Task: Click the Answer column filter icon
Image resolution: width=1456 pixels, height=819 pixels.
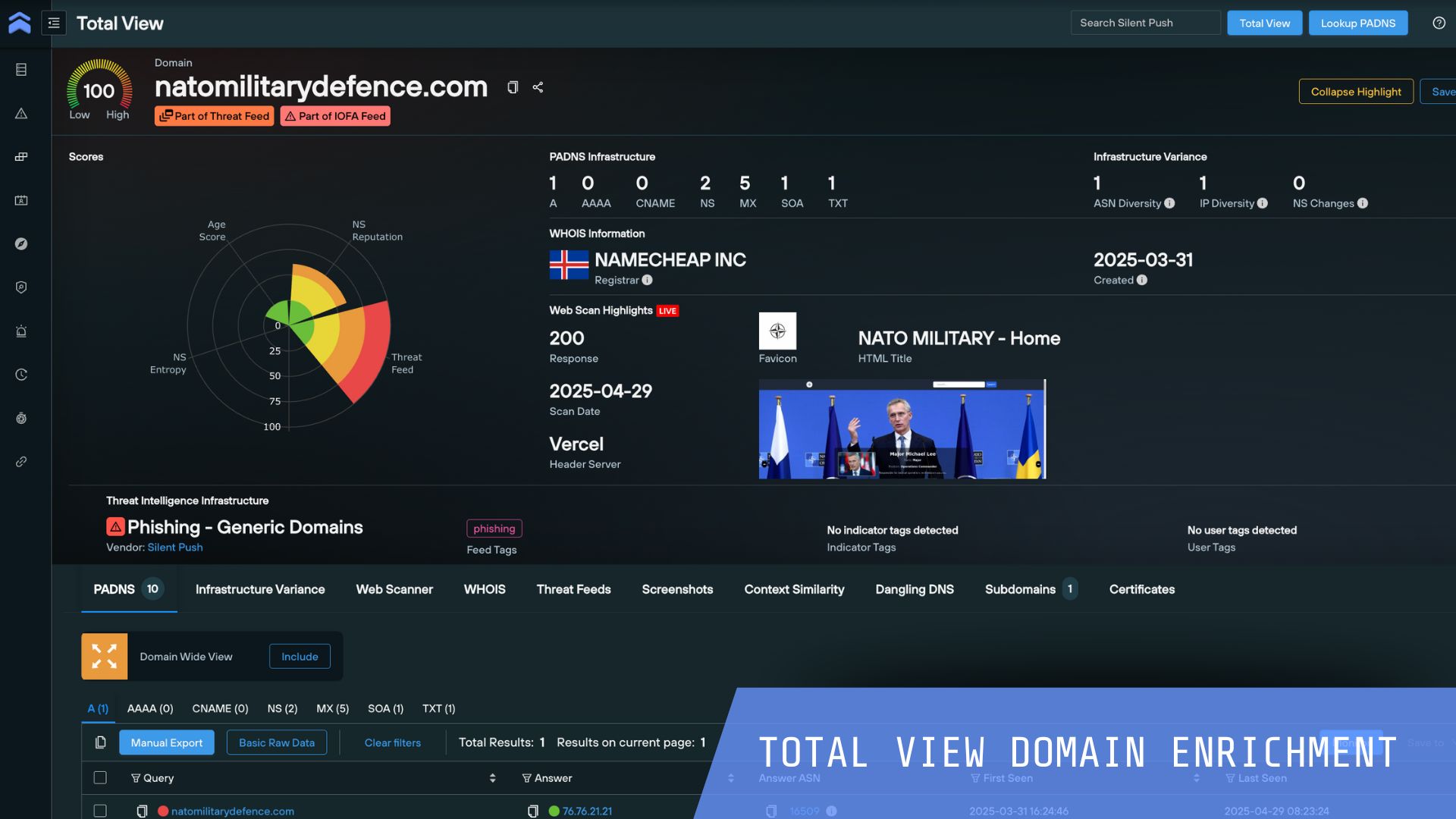Action: coord(526,778)
